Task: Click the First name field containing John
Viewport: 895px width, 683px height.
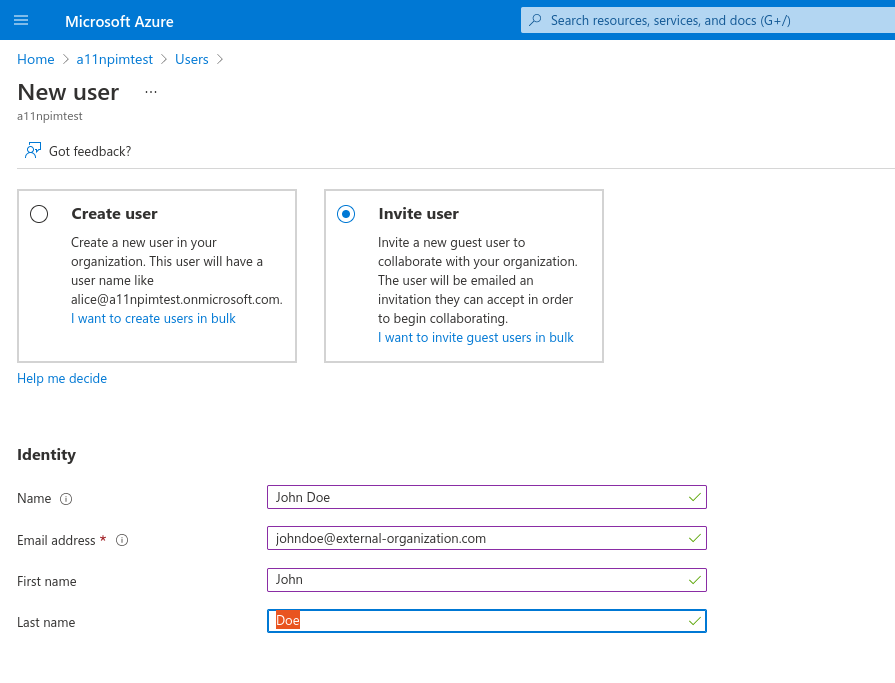Action: [487, 580]
